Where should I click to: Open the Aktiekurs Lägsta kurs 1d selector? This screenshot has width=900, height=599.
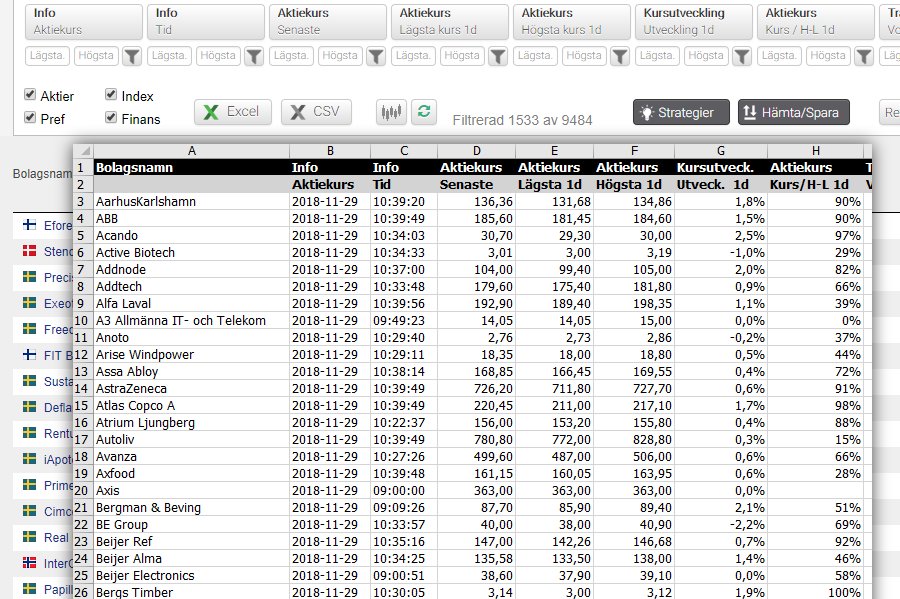(449, 22)
